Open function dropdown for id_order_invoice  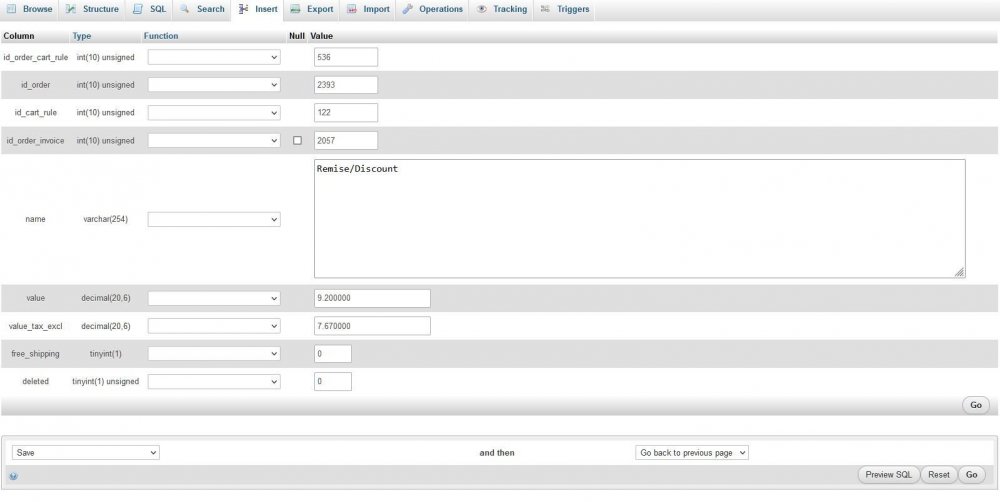tap(214, 140)
